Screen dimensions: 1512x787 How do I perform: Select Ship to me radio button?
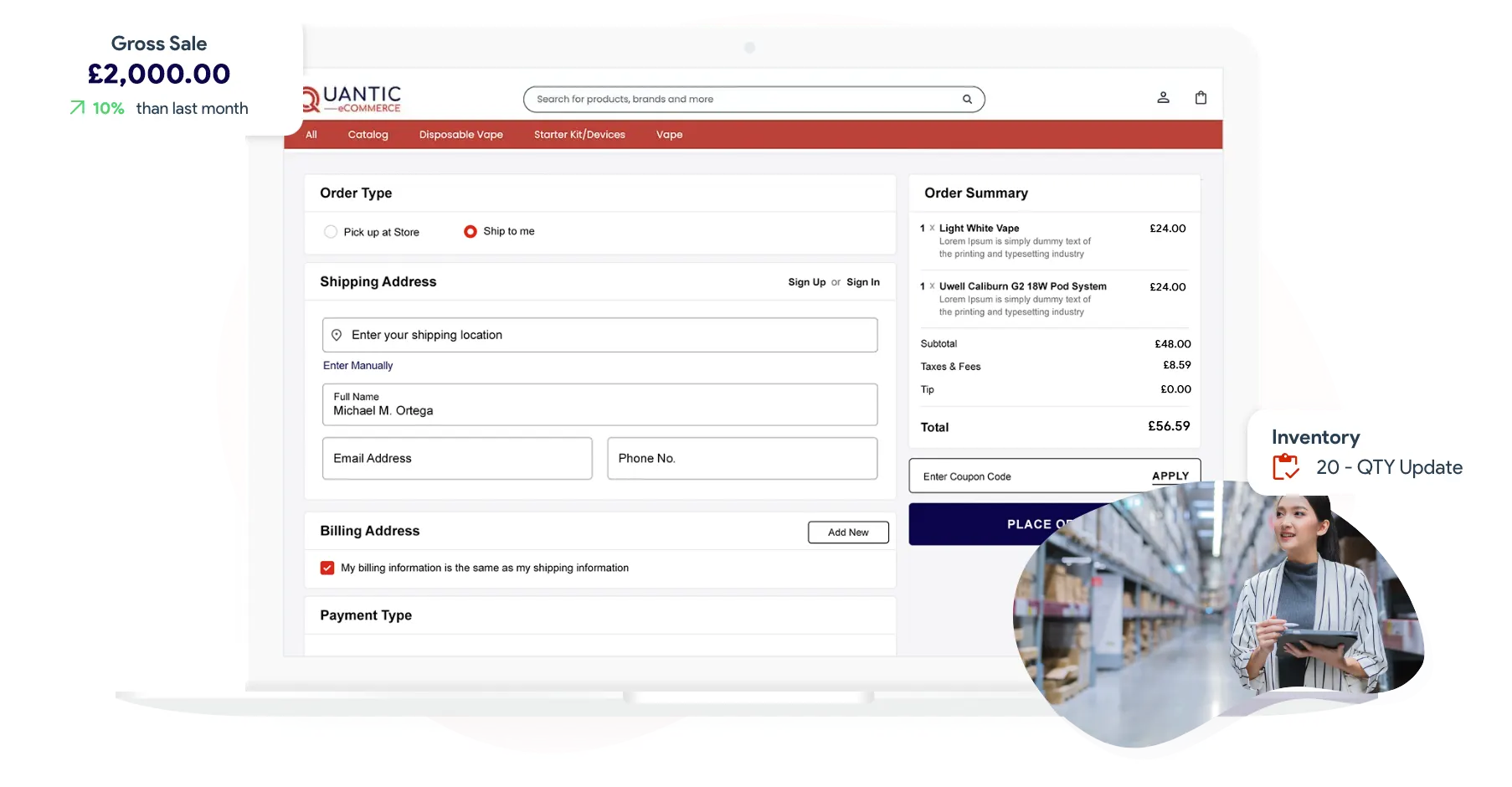471,232
